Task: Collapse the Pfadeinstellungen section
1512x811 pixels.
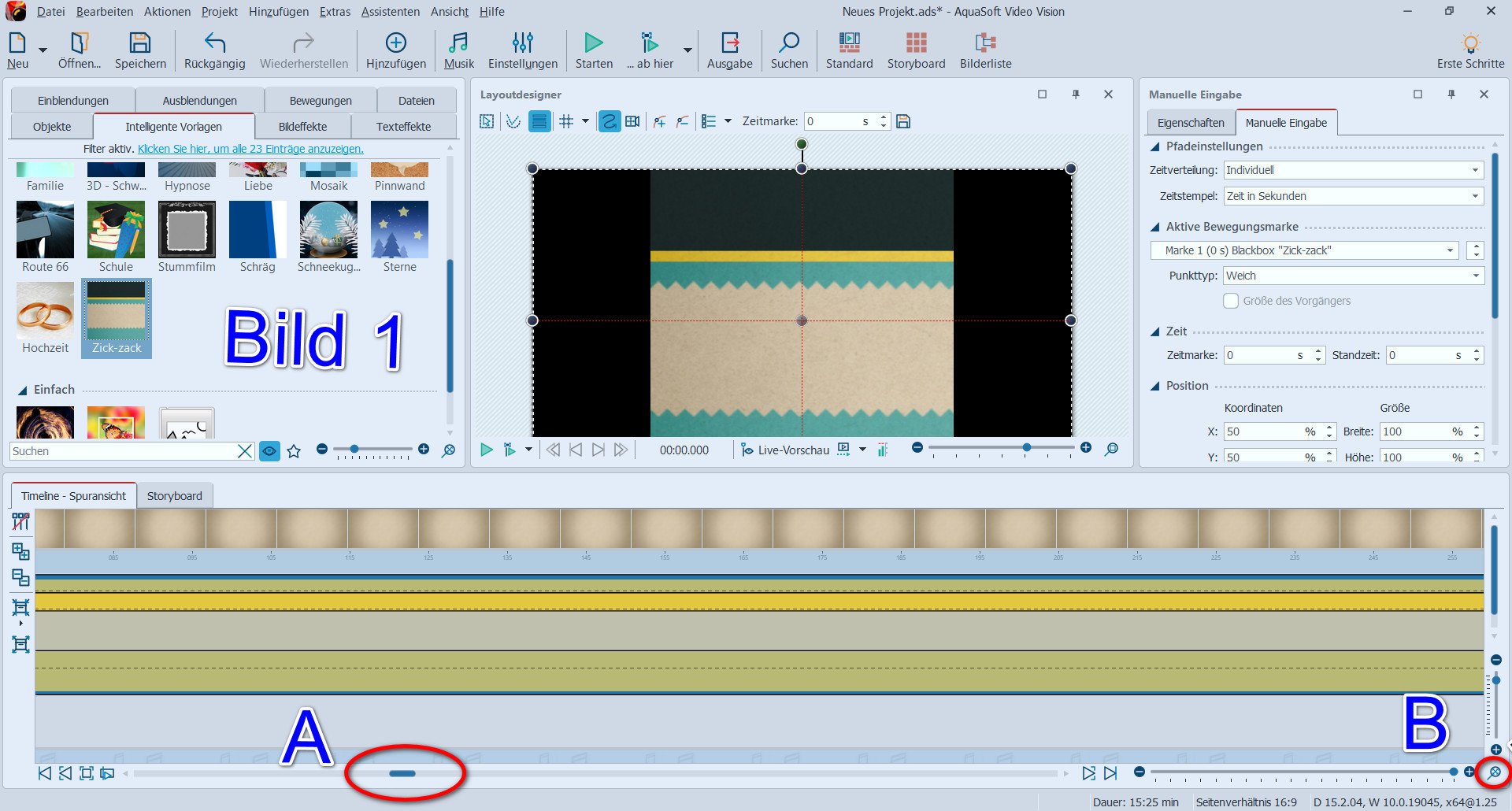Action: point(1155,146)
